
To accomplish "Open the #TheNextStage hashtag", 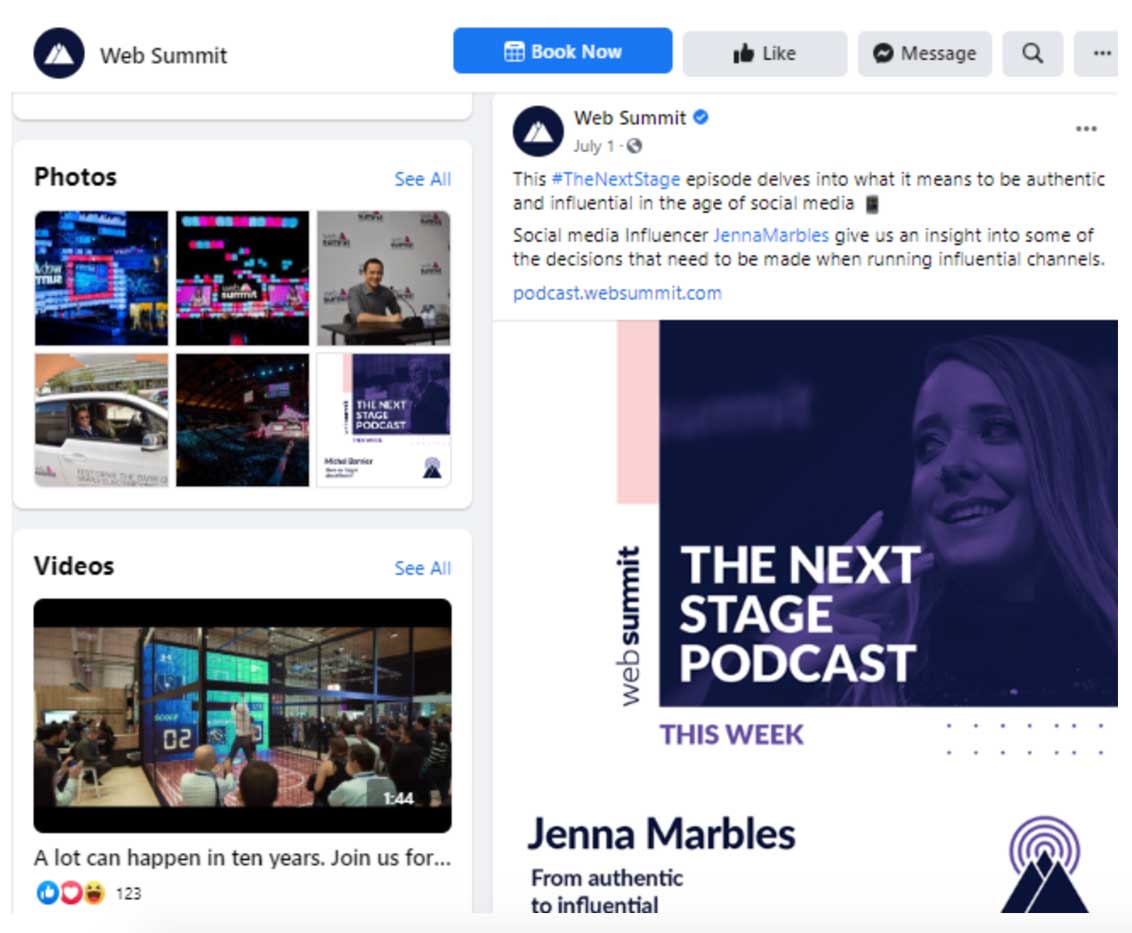I will coord(616,179).
